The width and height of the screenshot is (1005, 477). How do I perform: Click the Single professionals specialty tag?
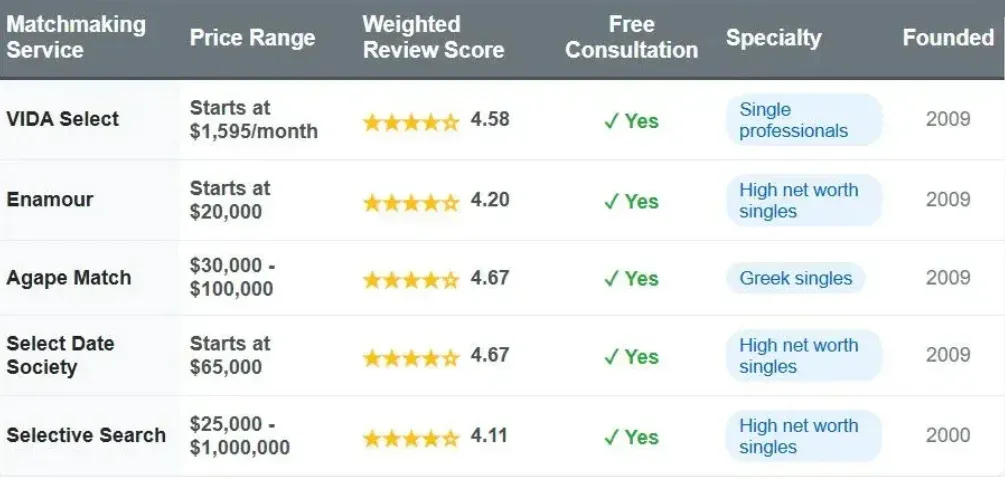(x=804, y=120)
